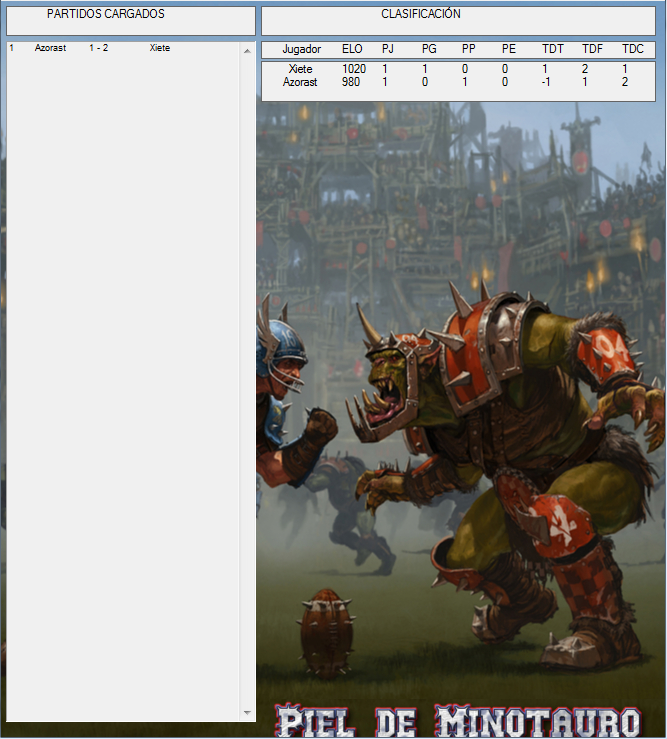Click the TDT column header
This screenshot has width=667, height=739.
coord(552,49)
